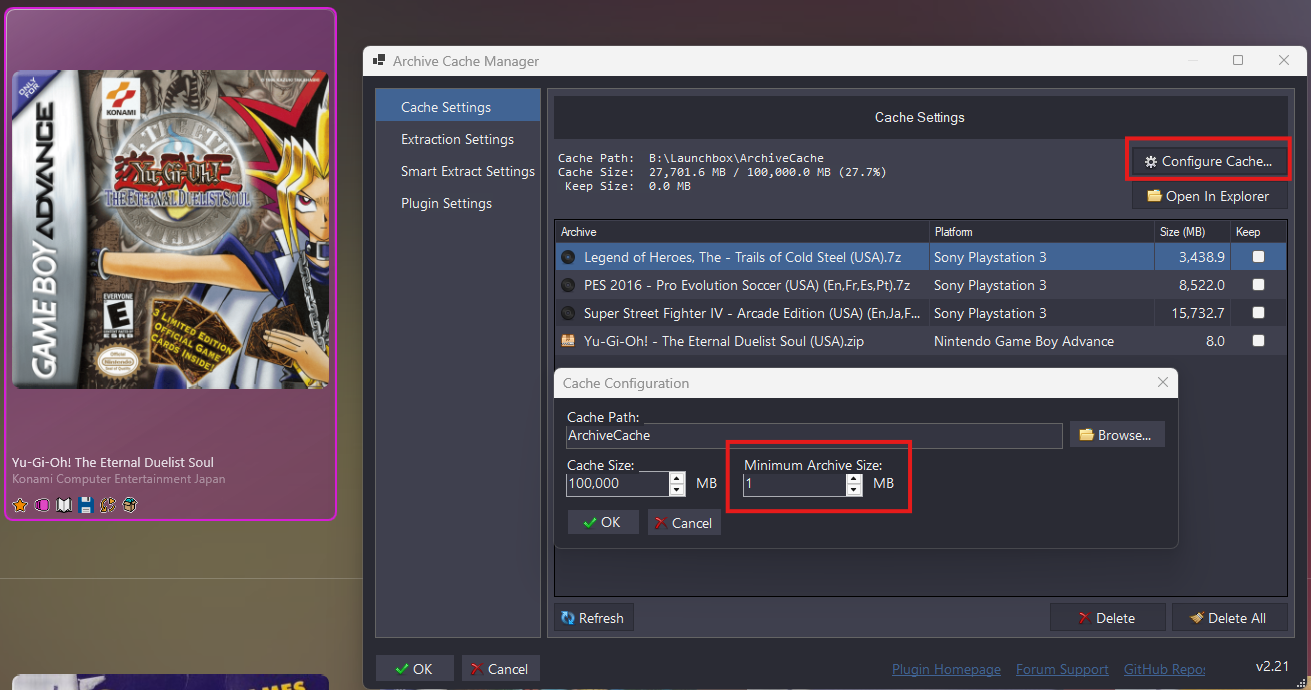Increase Minimum Archive Size with up arrow

[853, 478]
